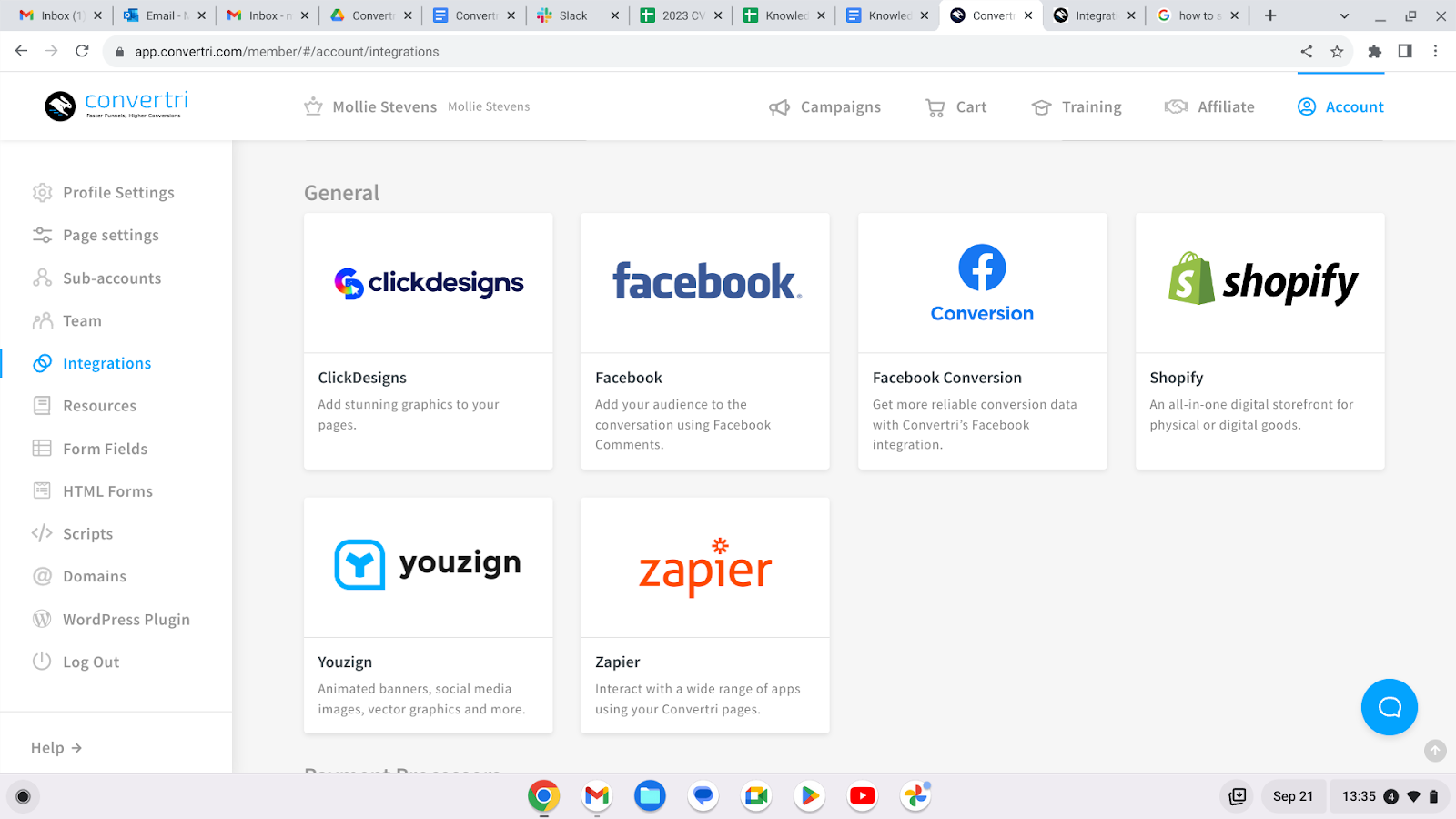Screen dimensions: 1456x819
Task: Open Chrome extensions puzzle icon
Action: (1374, 52)
